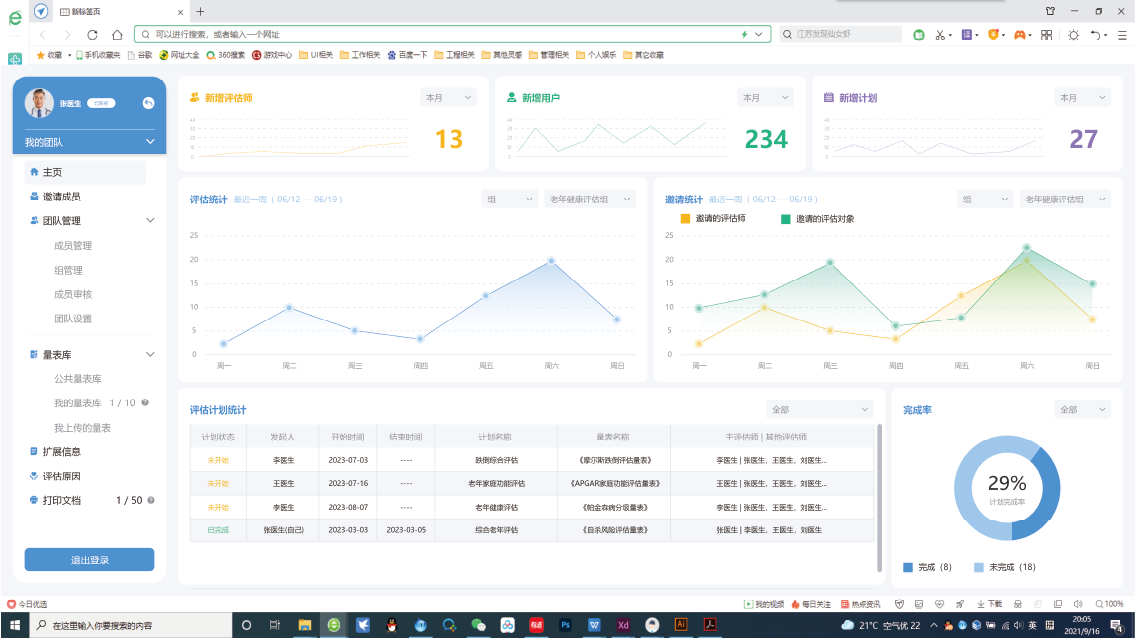1135x638 pixels.
Task: Click the return arrow icon beside 张医生
Action: (x=148, y=103)
